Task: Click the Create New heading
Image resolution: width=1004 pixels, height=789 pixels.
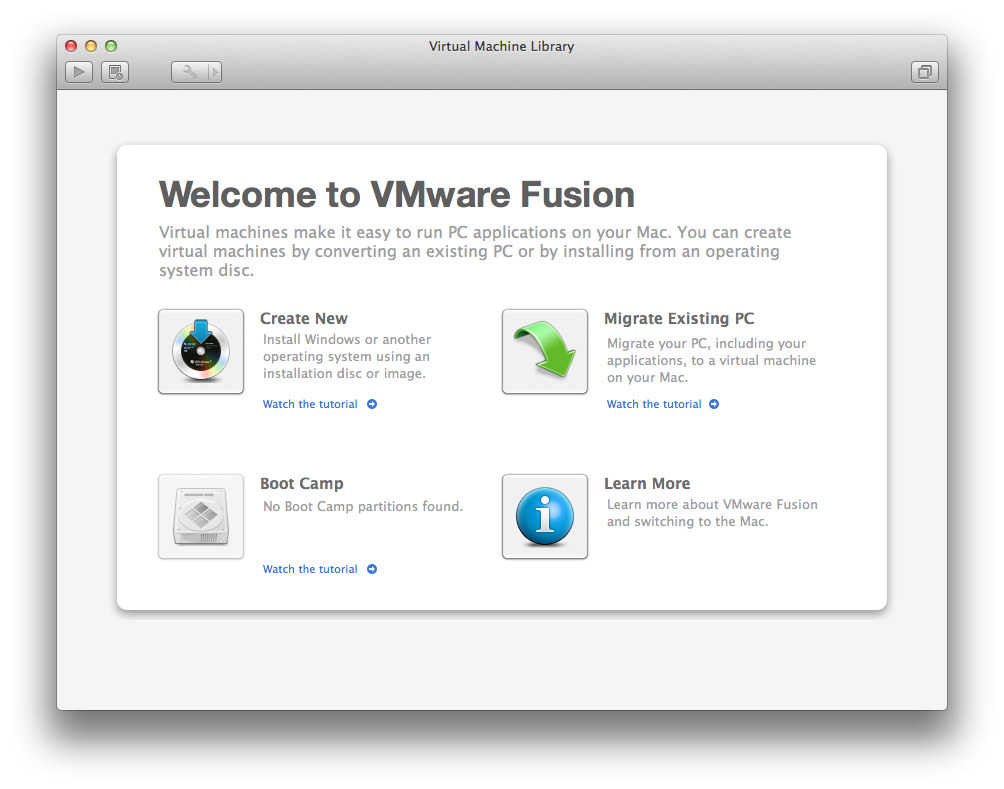Action: [x=304, y=318]
